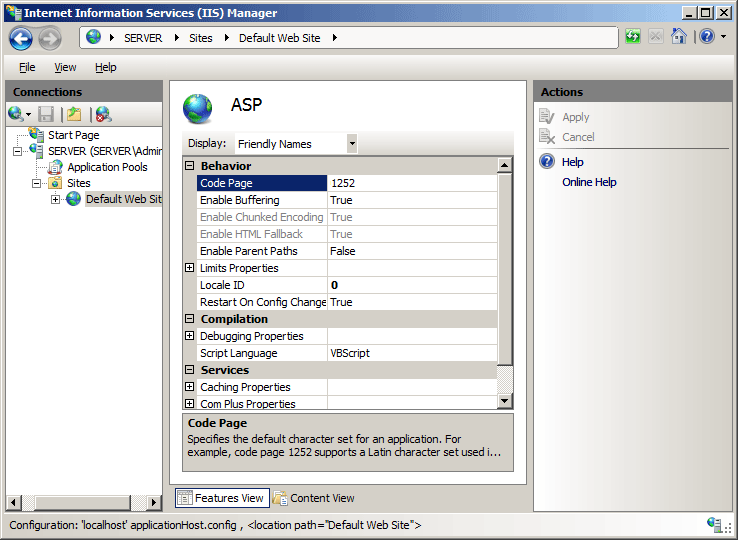738x540 pixels.
Task: Collapse the SERVER tree node
Action: click(17, 151)
